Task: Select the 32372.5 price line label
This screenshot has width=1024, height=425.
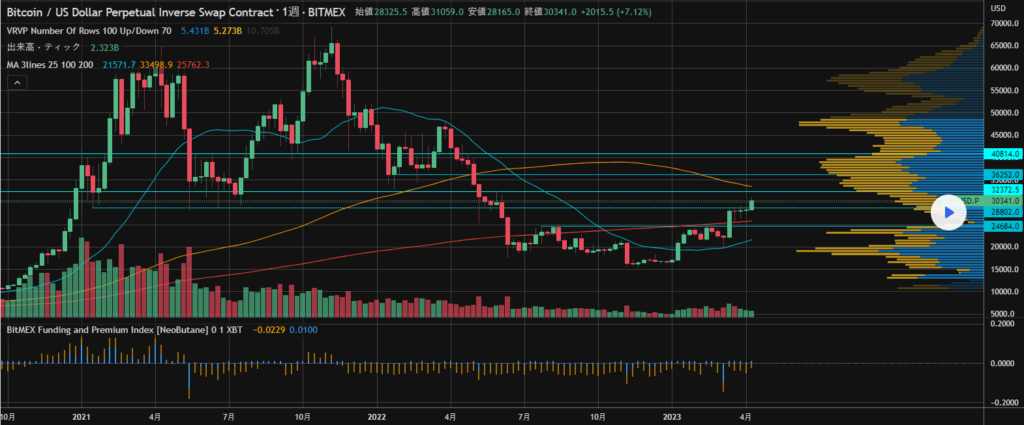Action: [x=1002, y=190]
